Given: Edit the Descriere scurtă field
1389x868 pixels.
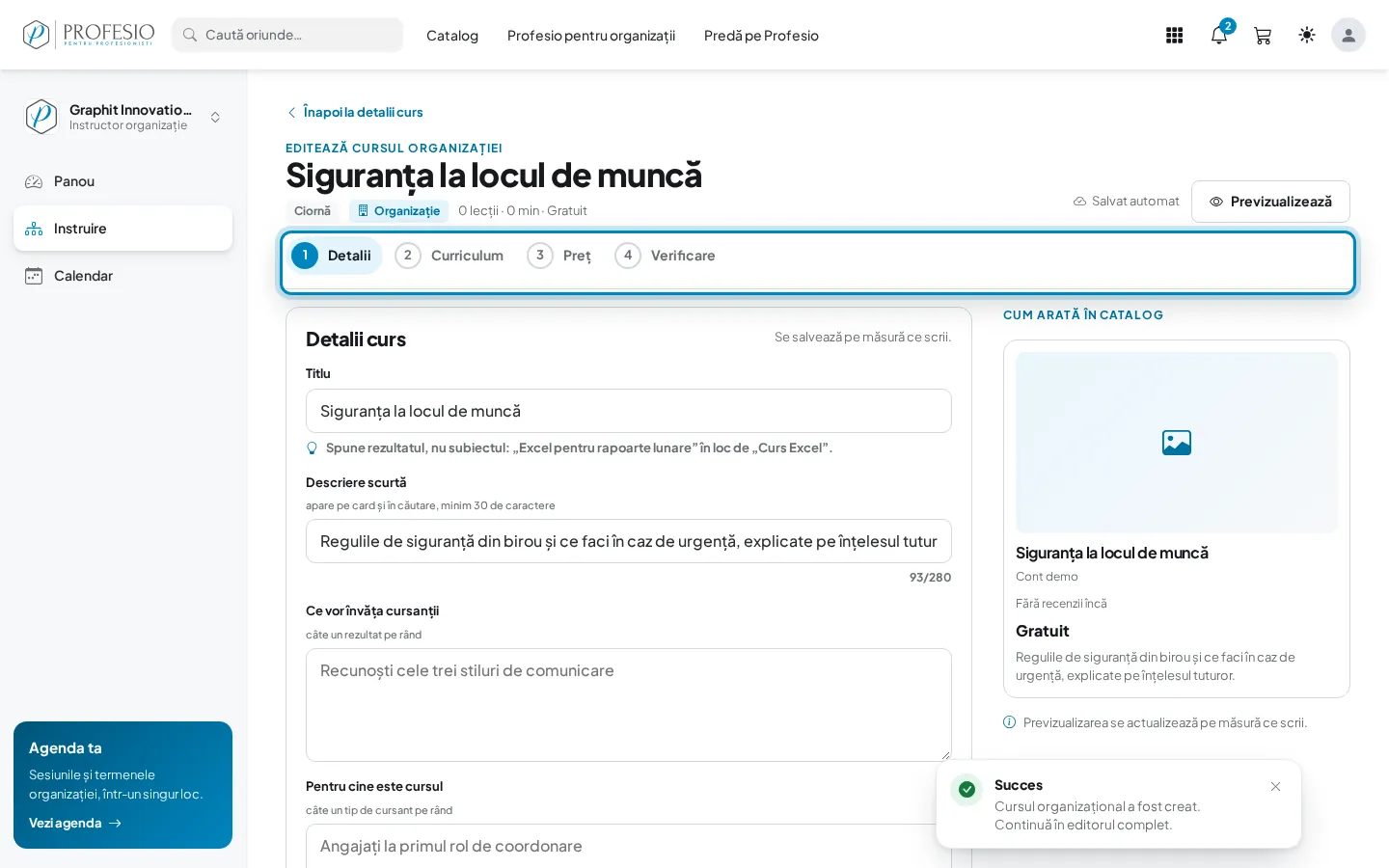Looking at the screenshot, I should (x=629, y=541).
